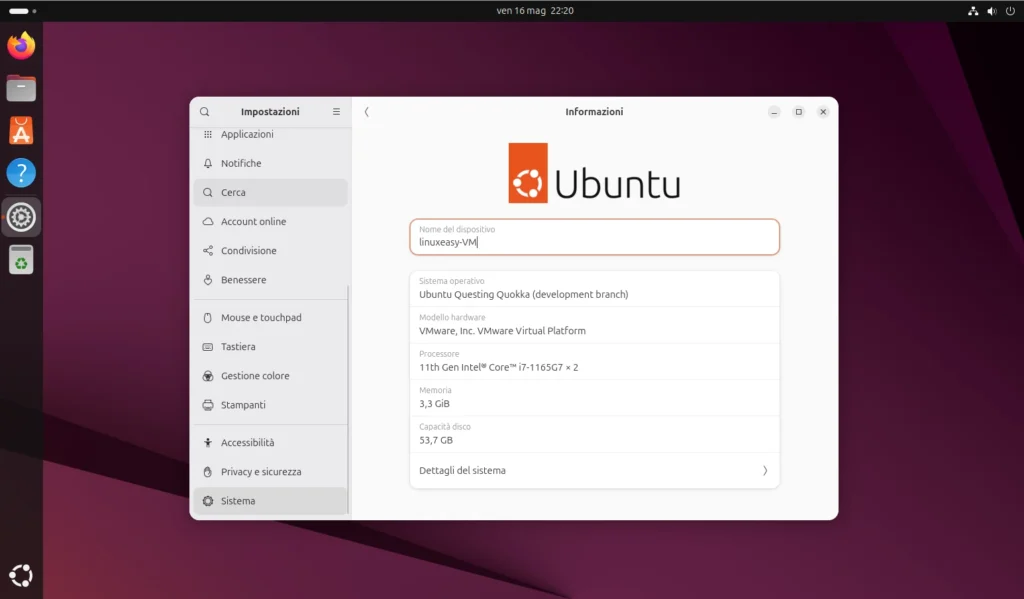
Task: Click the VMware Virtual Platform hardware row
Action: click(x=594, y=325)
